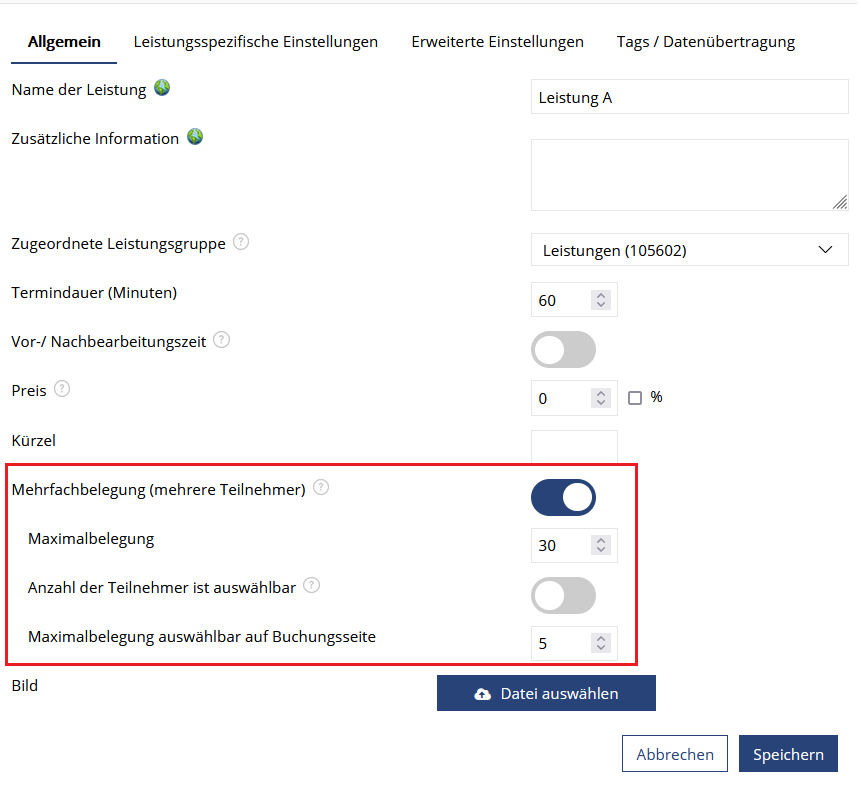Open help icon for Vor-/ Nachbearbeitungszeit
The image size is (861, 785).
pos(221,340)
